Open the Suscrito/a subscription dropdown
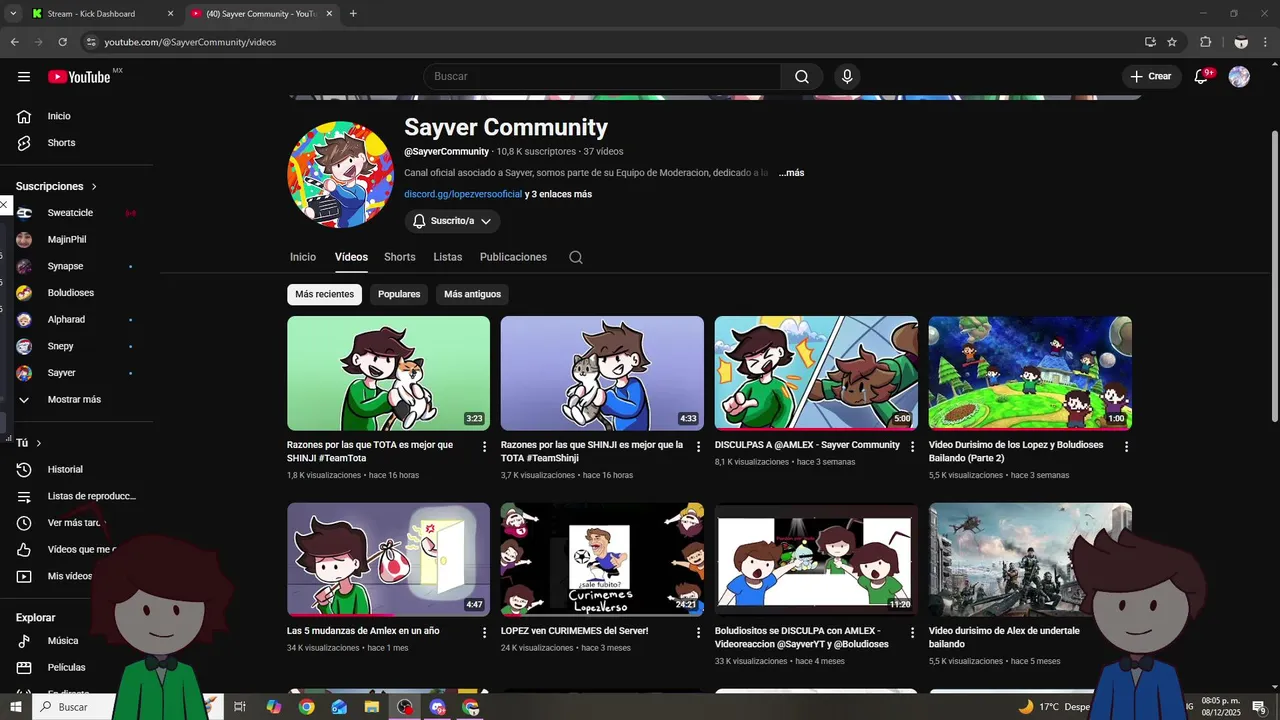The width and height of the screenshot is (1280, 720). click(x=452, y=221)
